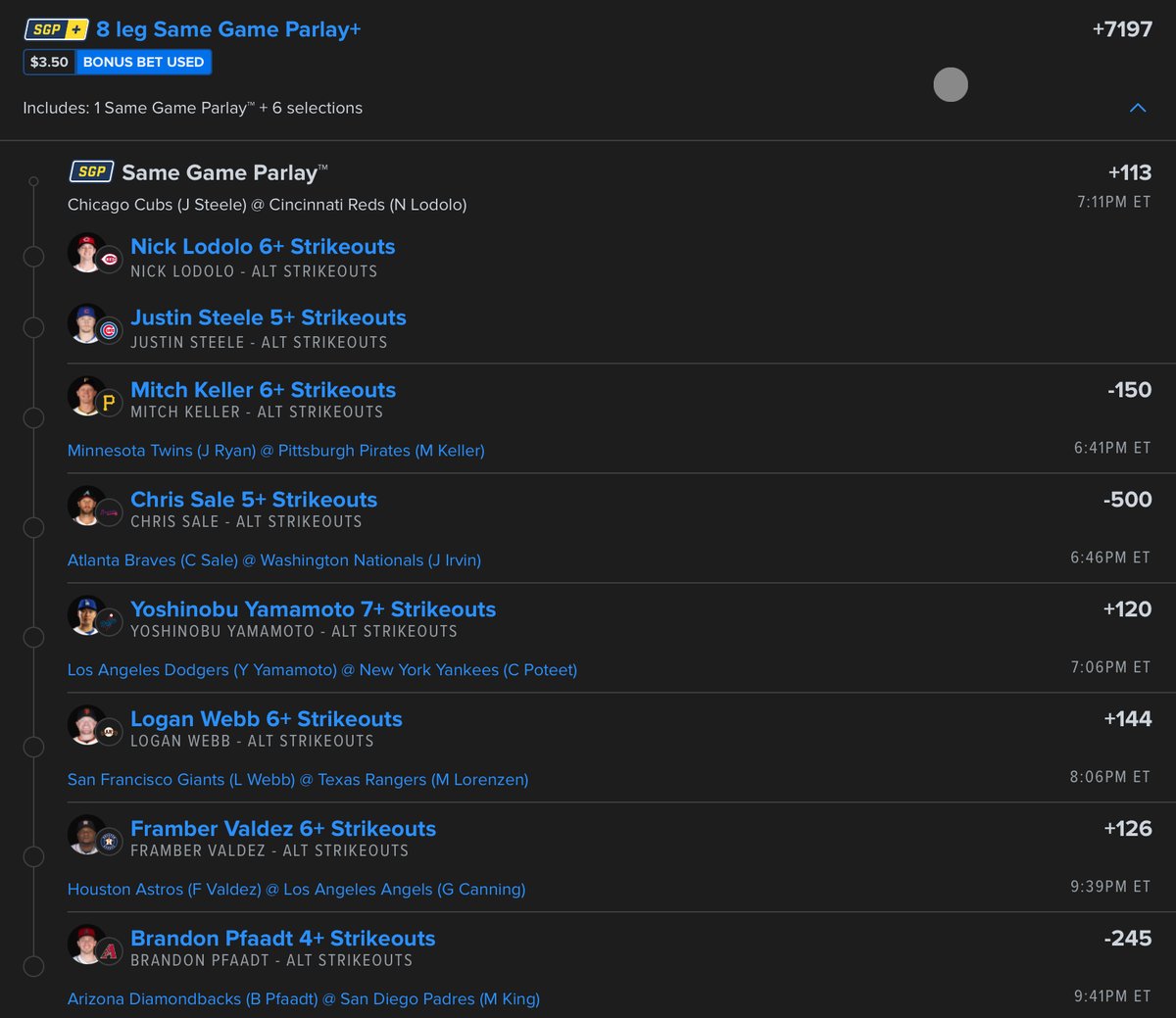The width and height of the screenshot is (1176, 1018).
Task: Click the -150 Mitch Keller odds
Action: tap(1130, 390)
